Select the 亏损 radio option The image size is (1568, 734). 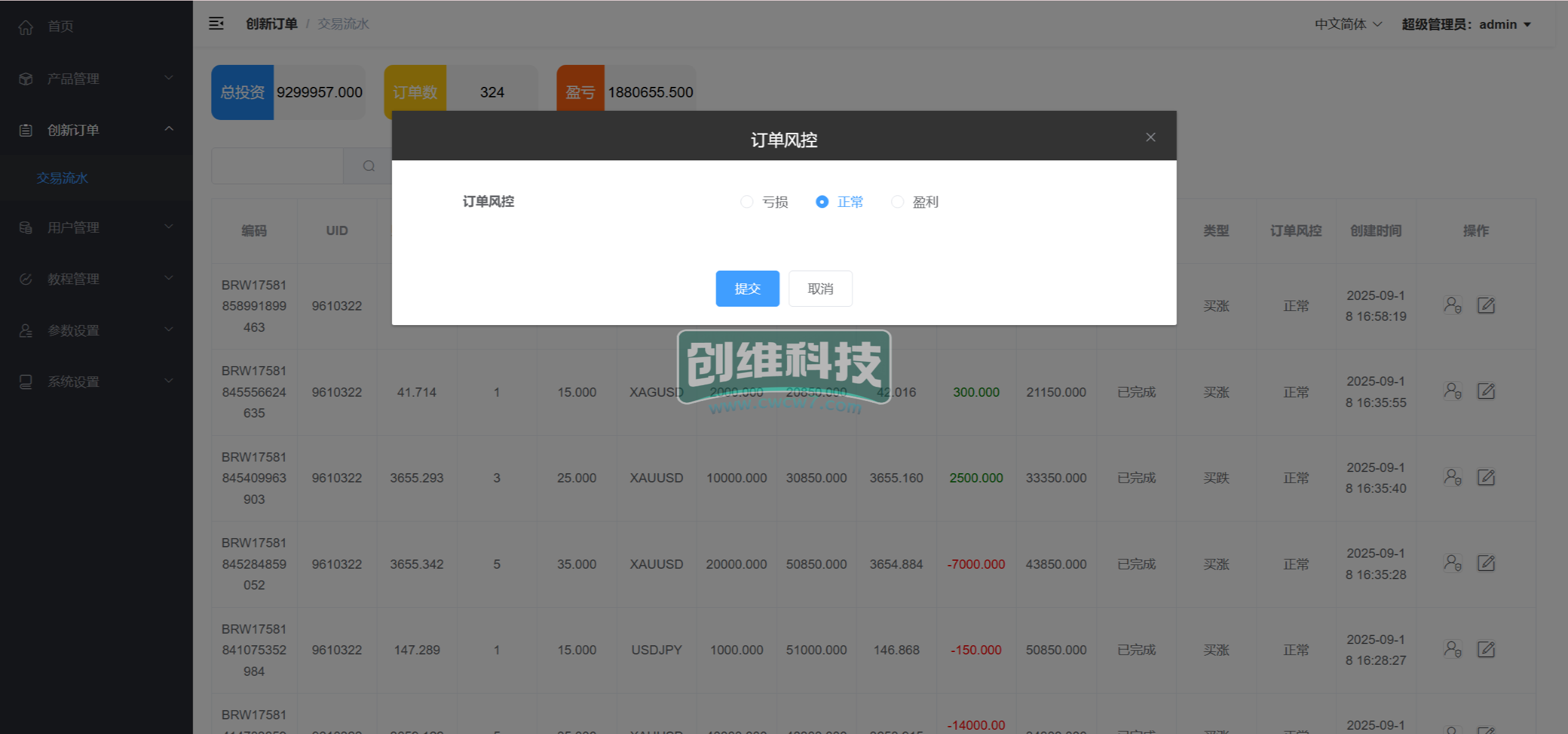point(747,202)
